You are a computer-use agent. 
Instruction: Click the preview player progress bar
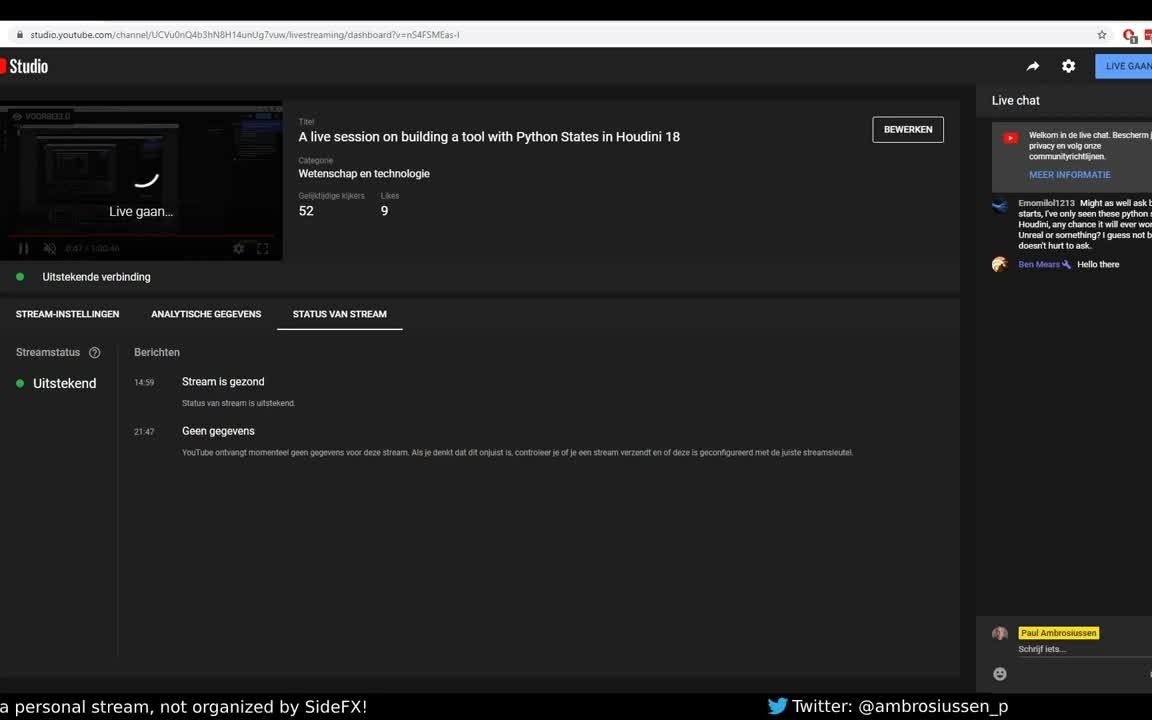coord(141,237)
